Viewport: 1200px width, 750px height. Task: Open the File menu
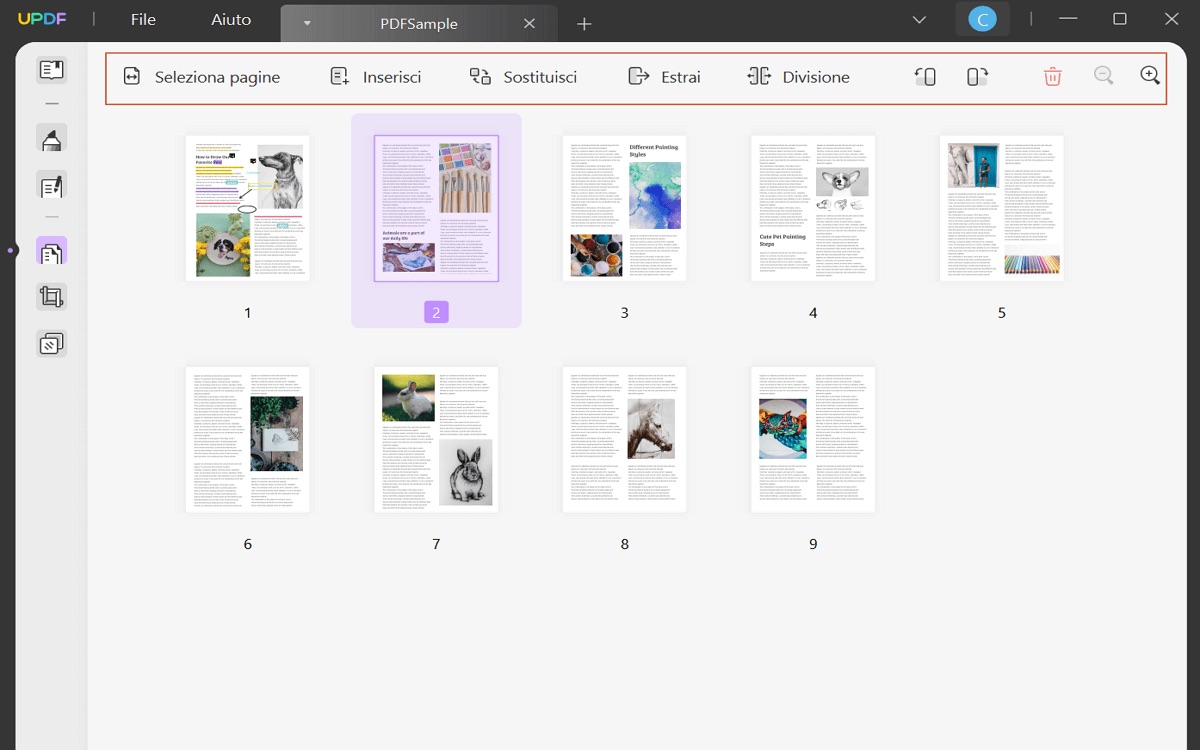[x=143, y=19]
